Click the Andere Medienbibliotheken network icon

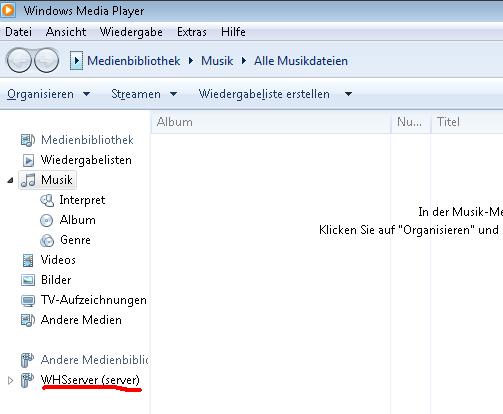point(27,360)
